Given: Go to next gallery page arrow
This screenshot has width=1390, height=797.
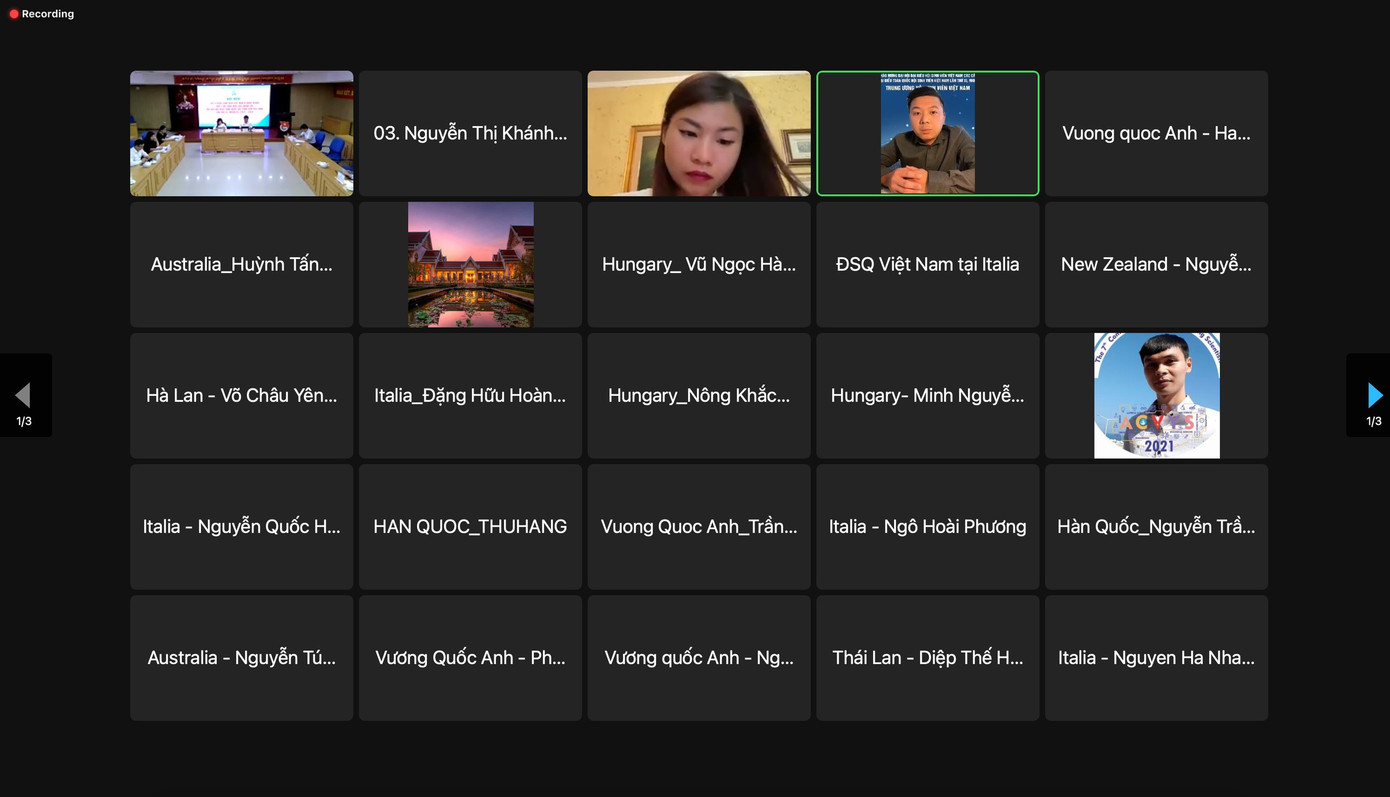Looking at the screenshot, I should pyautogui.click(x=1374, y=395).
